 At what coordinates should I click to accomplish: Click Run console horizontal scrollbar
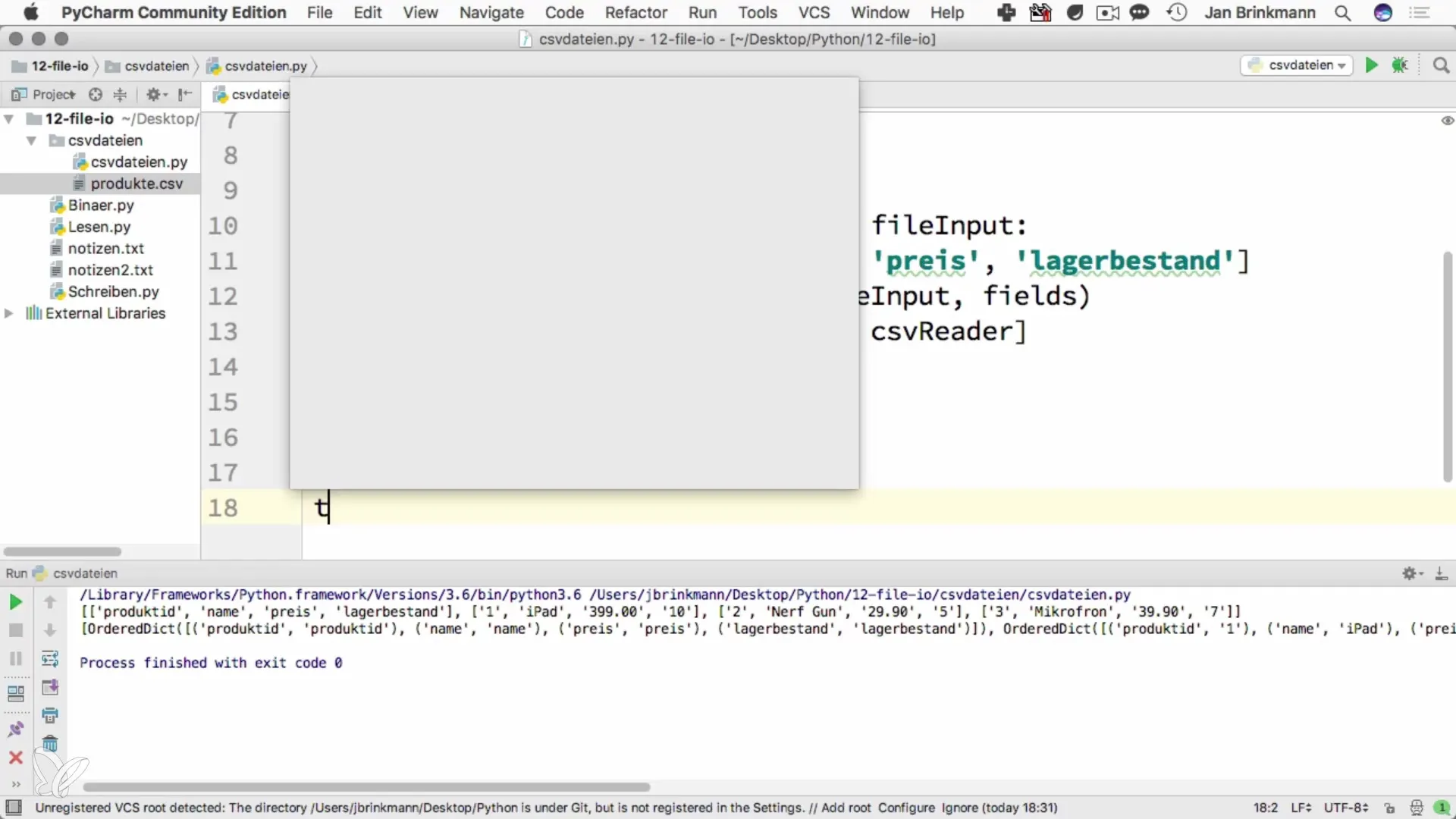pos(366,786)
